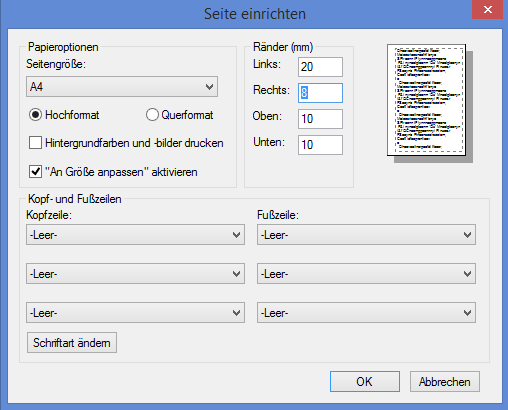Open the first Fußzeile dropdown
508x410 pixels.
pos(366,235)
